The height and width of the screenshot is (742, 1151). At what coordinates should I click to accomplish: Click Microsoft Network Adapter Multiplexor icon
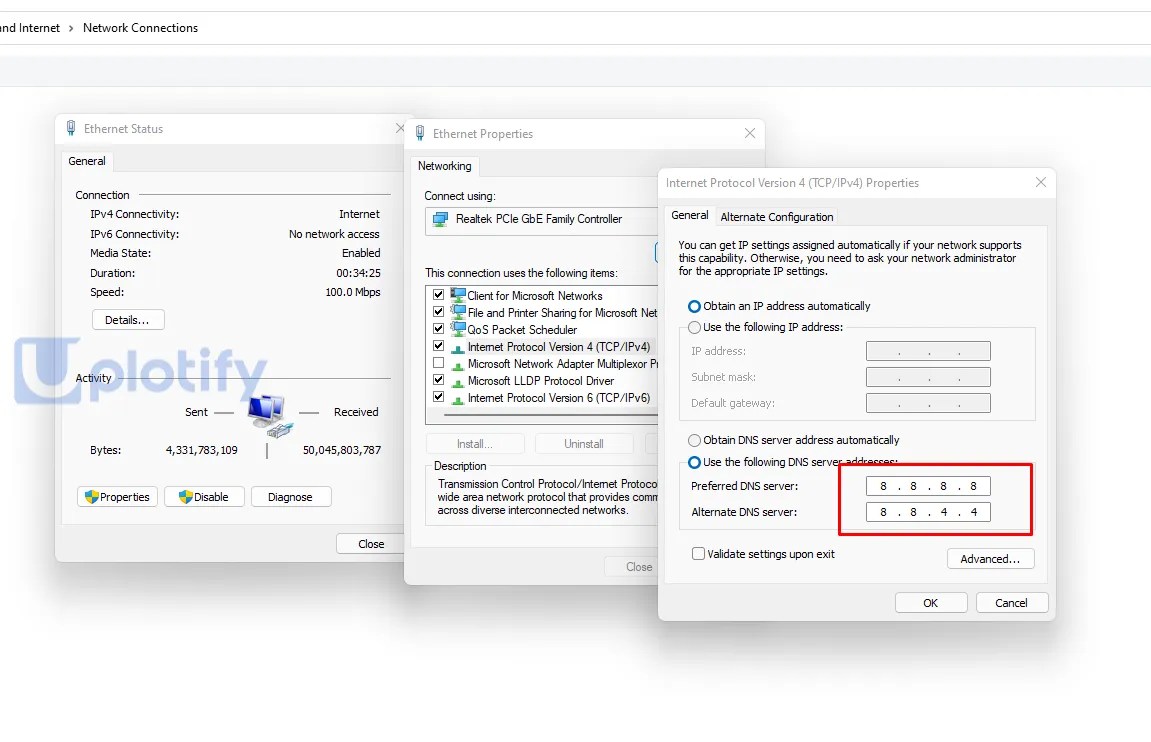(x=458, y=365)
